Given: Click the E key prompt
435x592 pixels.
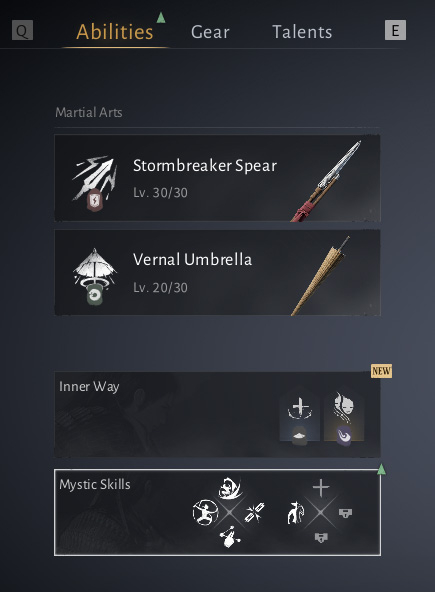Looking at the screenshot, I should pos(395,30).
